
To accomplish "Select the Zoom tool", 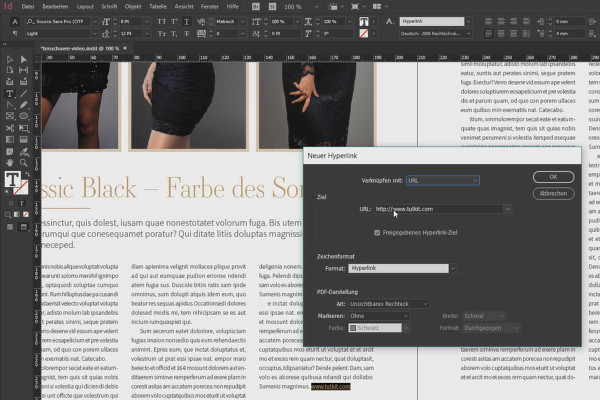I will [24, 163].
